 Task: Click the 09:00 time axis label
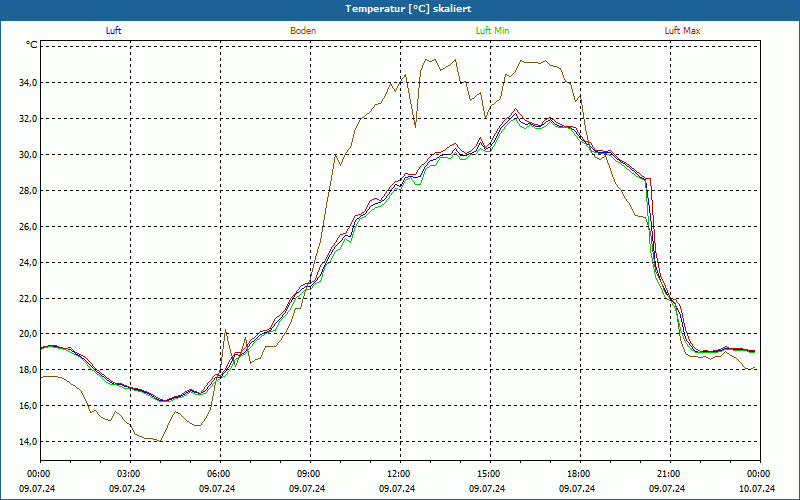click(308, 474)
